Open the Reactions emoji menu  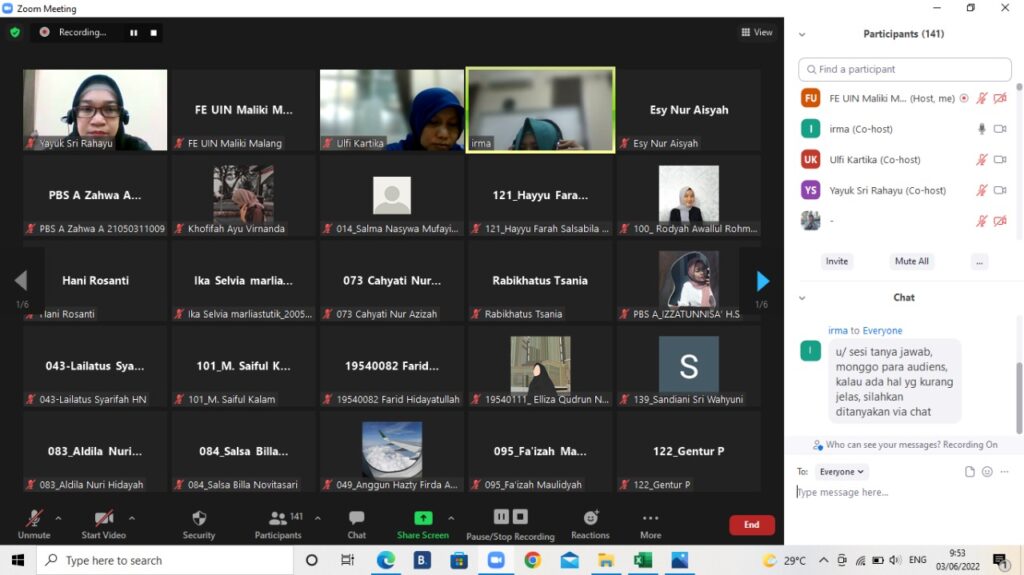pos(590,518)
